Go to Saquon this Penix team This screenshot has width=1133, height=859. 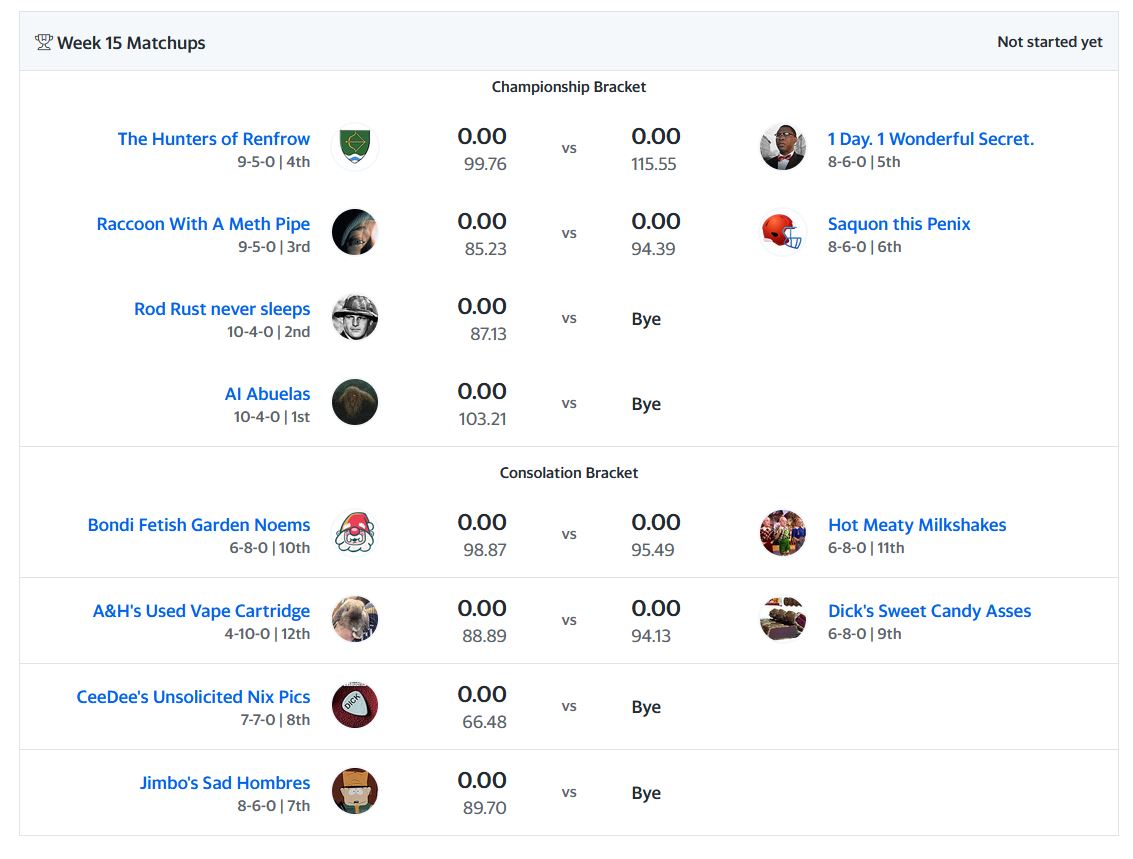point(899,224)
